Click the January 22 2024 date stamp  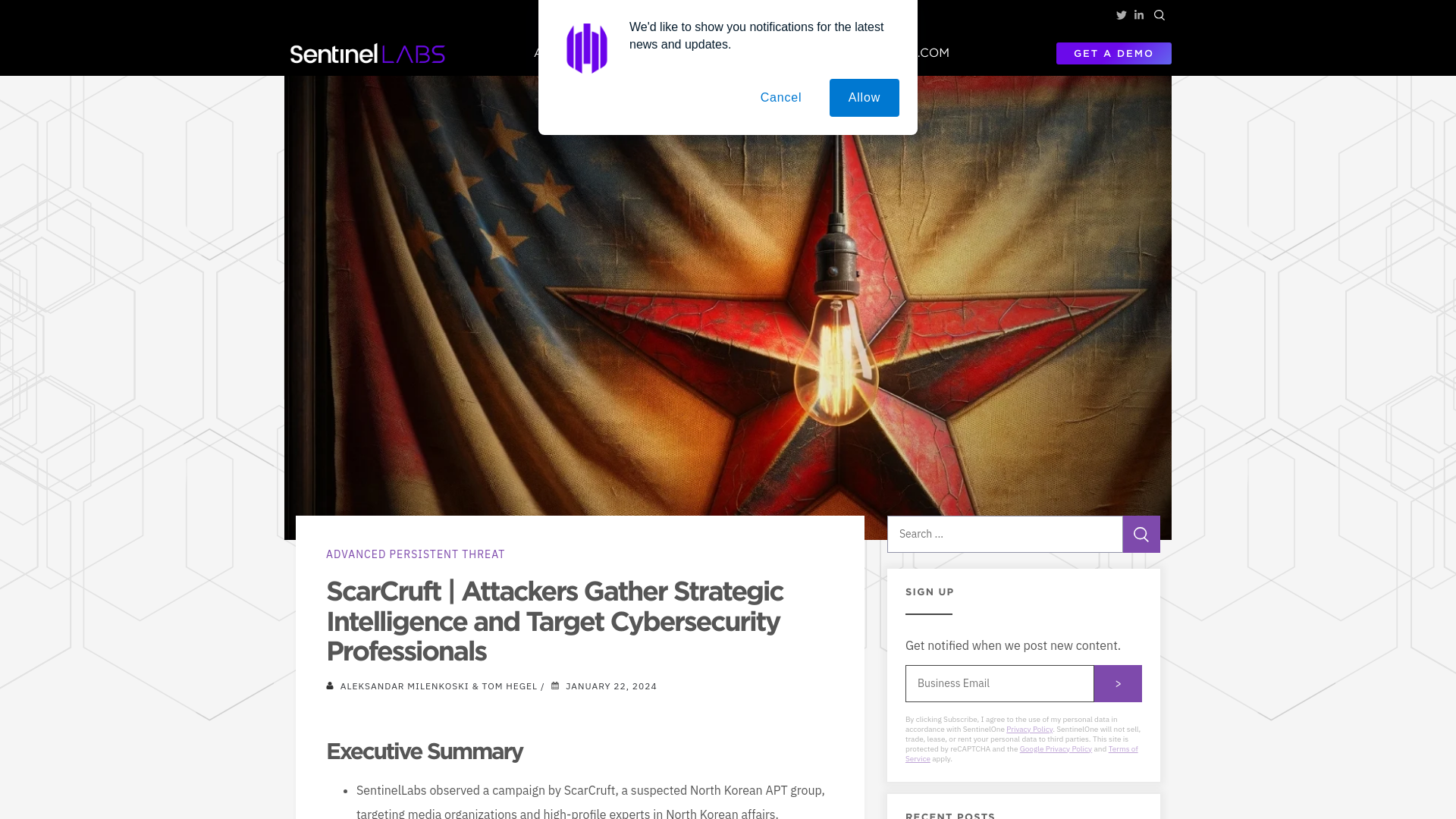click(611, 686)
